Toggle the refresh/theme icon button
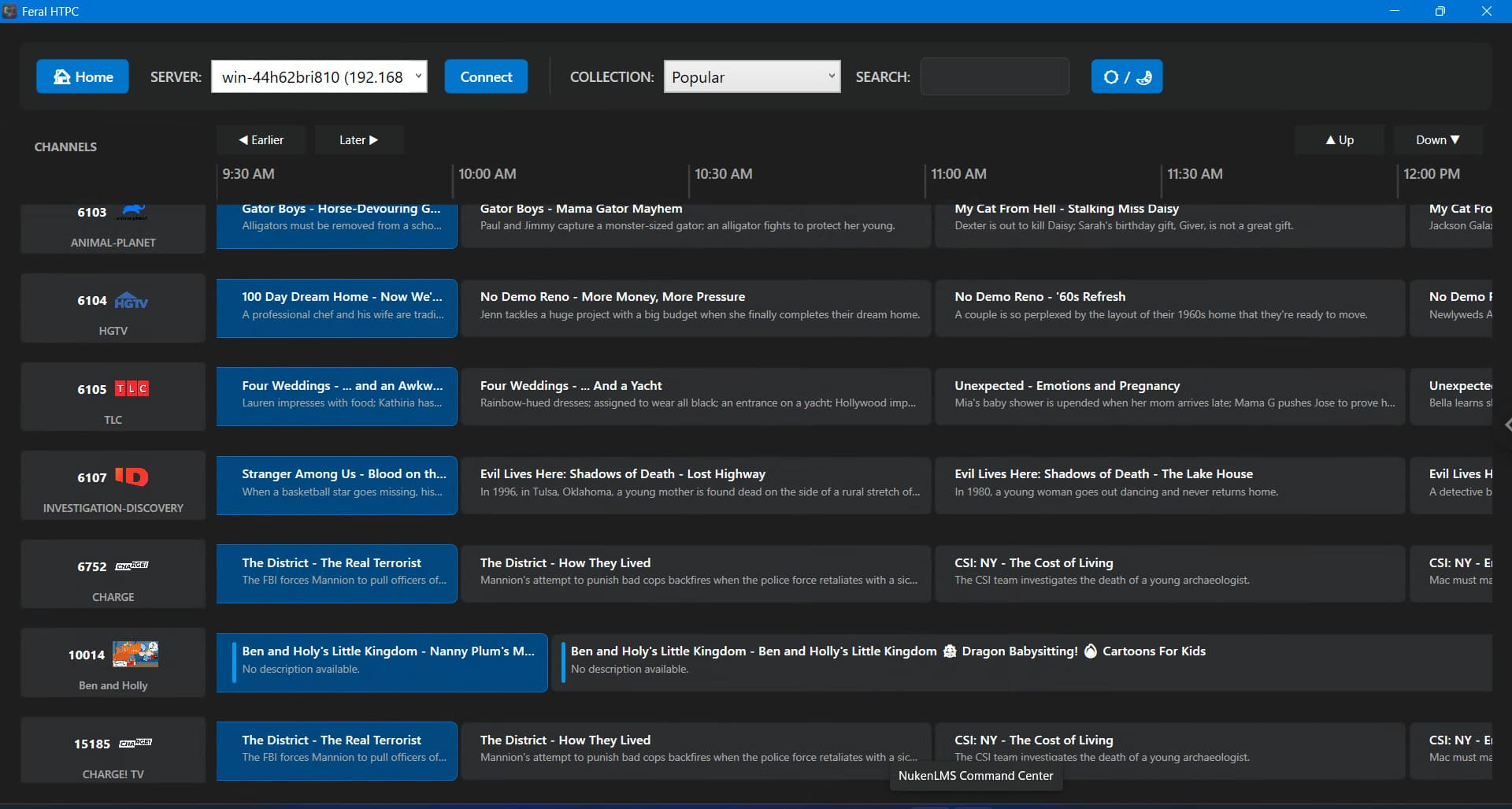The width and height of the screenshot is (1512, 809). click(x=1126, y=76)
